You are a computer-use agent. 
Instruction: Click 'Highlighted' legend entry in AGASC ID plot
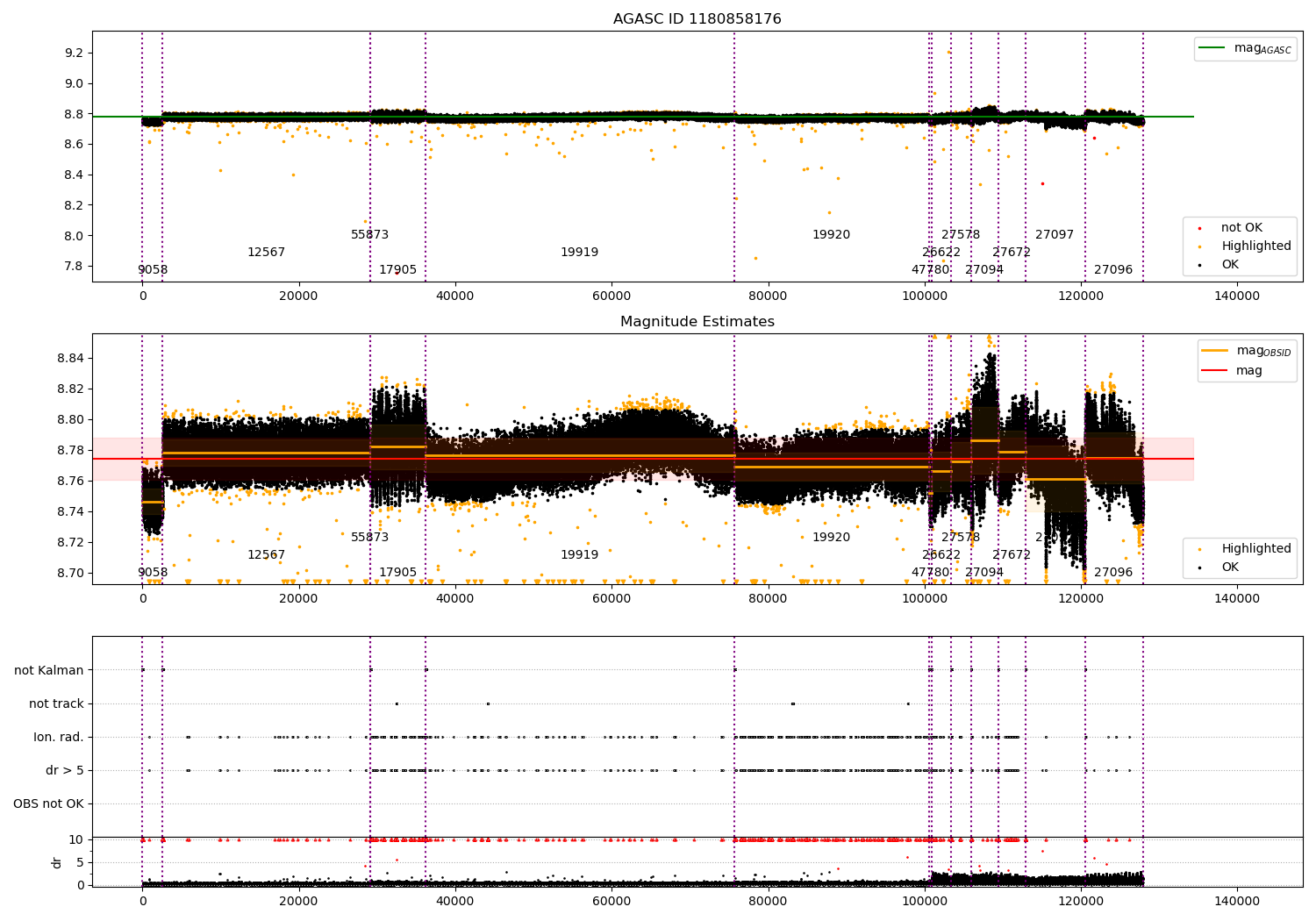tap(1255, 246)
